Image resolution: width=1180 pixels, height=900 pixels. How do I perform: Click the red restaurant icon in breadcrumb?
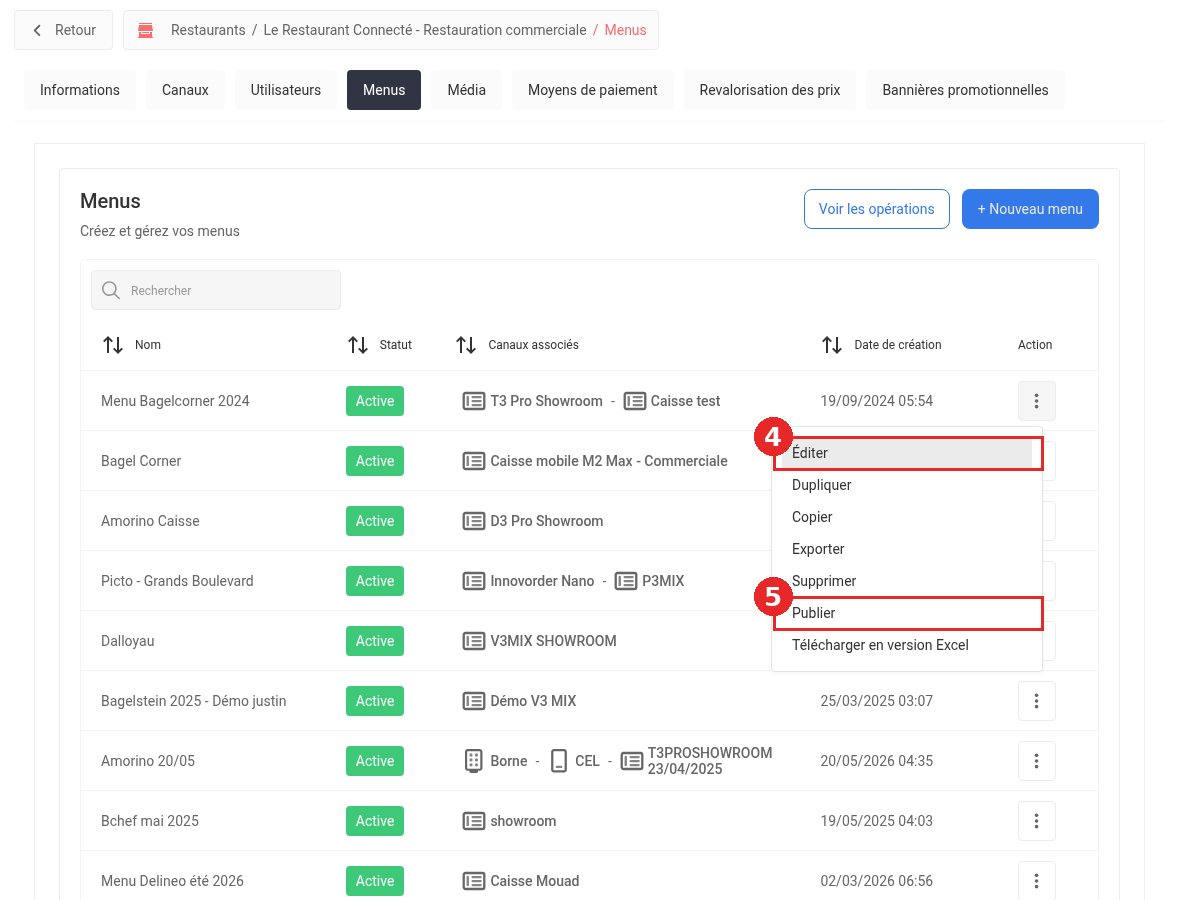pyautogui.click(x=146, y=30)
